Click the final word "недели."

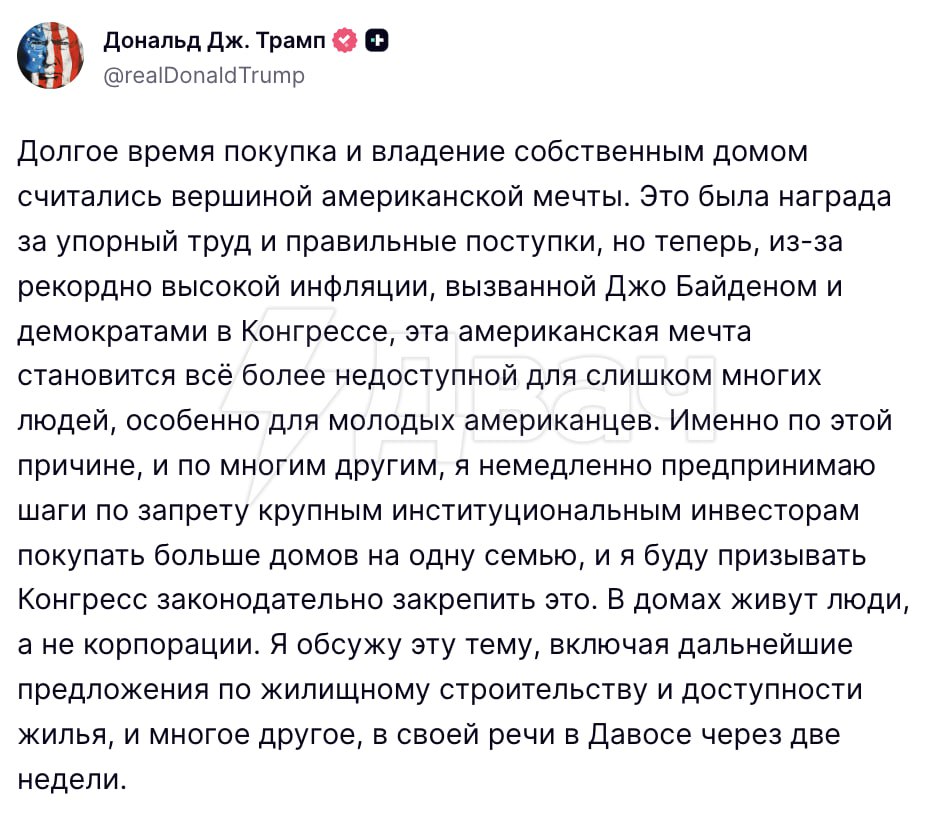(73, 778)
